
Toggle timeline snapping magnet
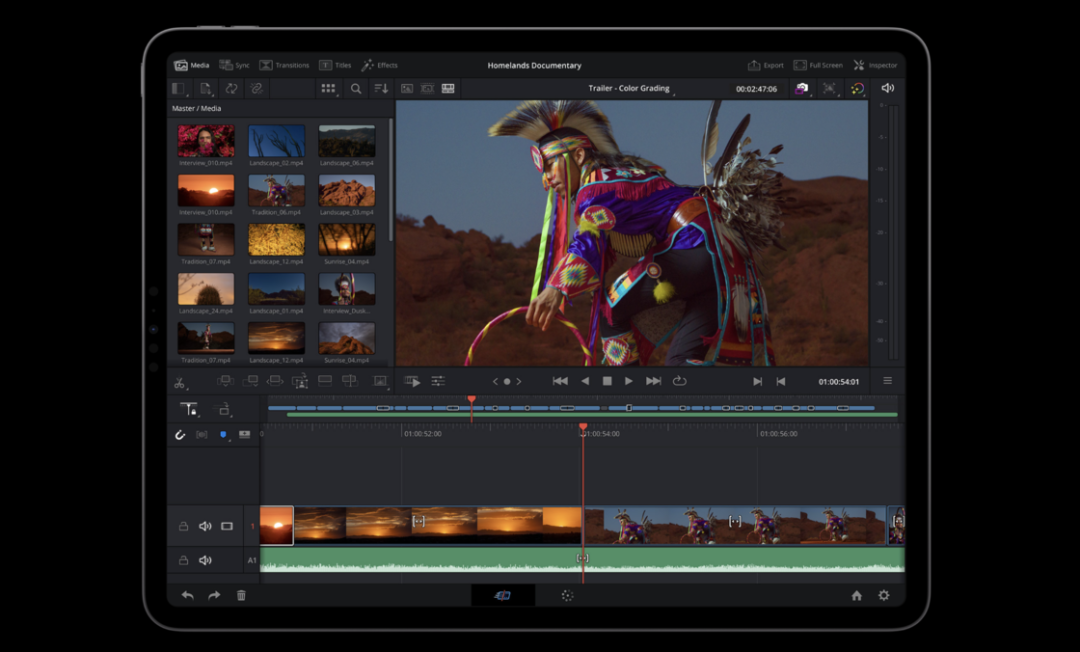[181, 435]
